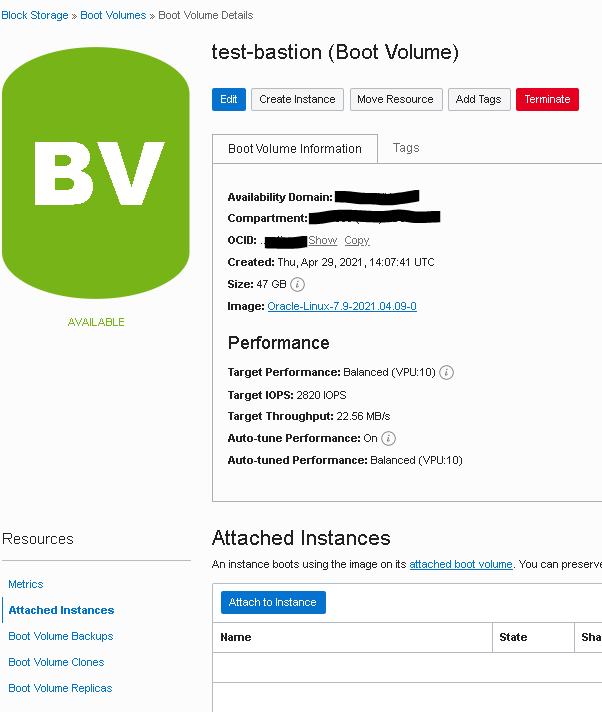Click the Create Instance button
The height and width of the screenshot is (712, 602).
pyautogui.click(x=297, y=99)
